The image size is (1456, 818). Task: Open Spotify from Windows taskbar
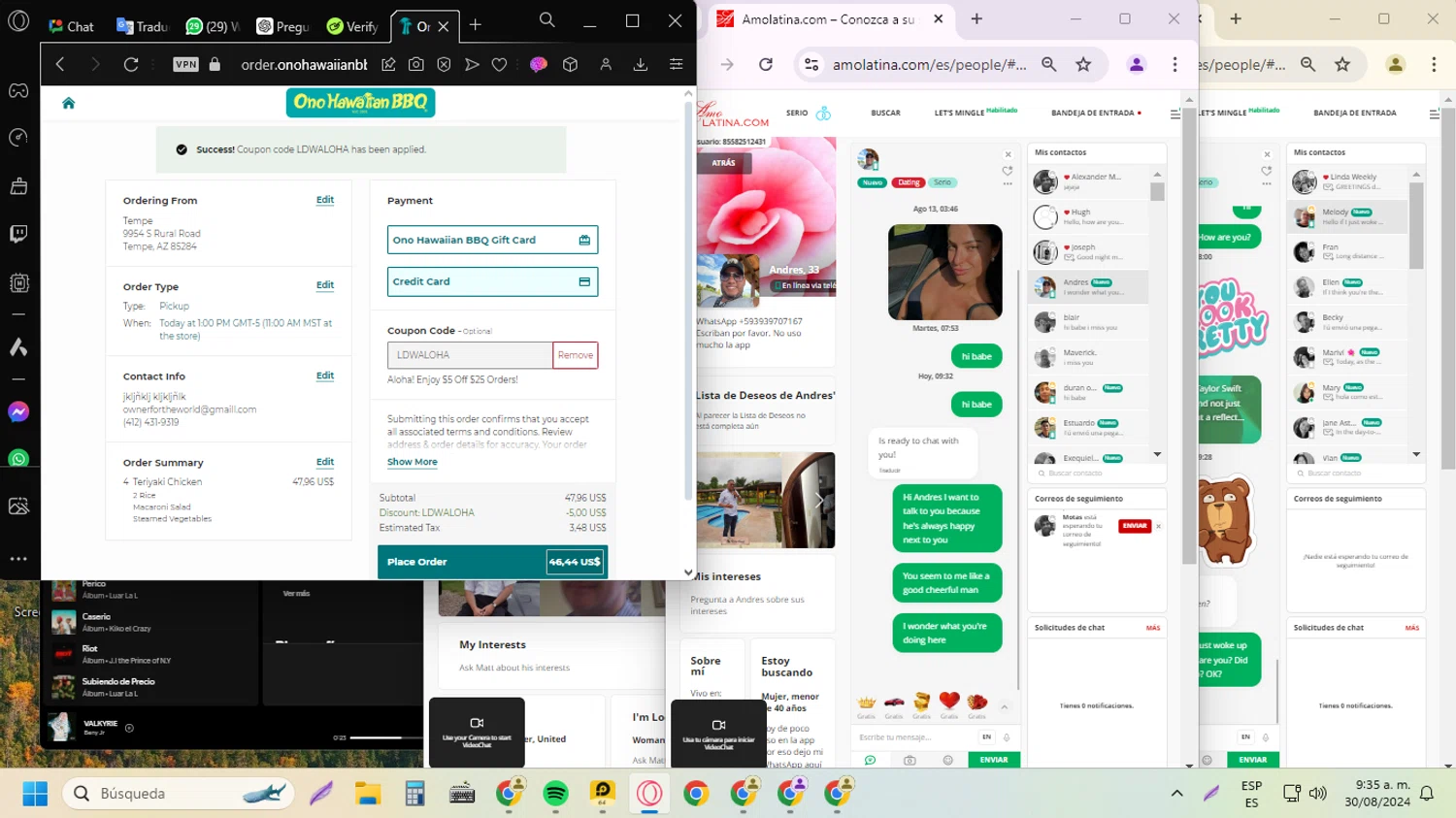[556, 794]
